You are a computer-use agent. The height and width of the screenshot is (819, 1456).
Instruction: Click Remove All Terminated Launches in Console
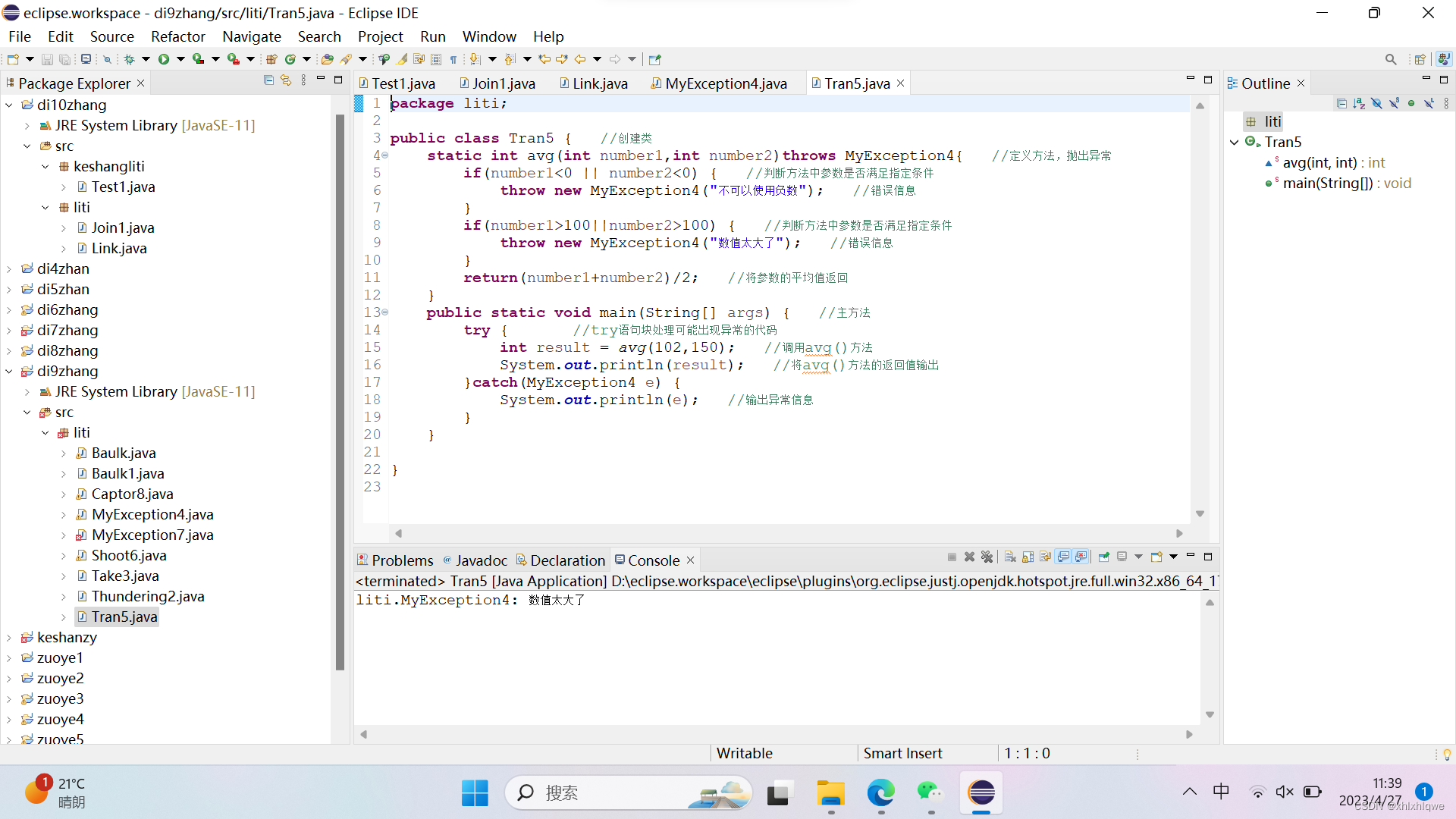pos(987,557)
